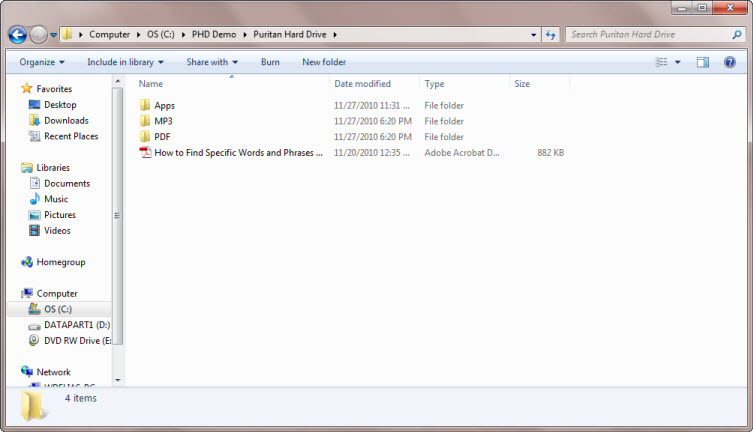The height and width of the screenshot is (432, 753).
Task: Select Libraries in navigation pane
Action: [x=53, y=168]
